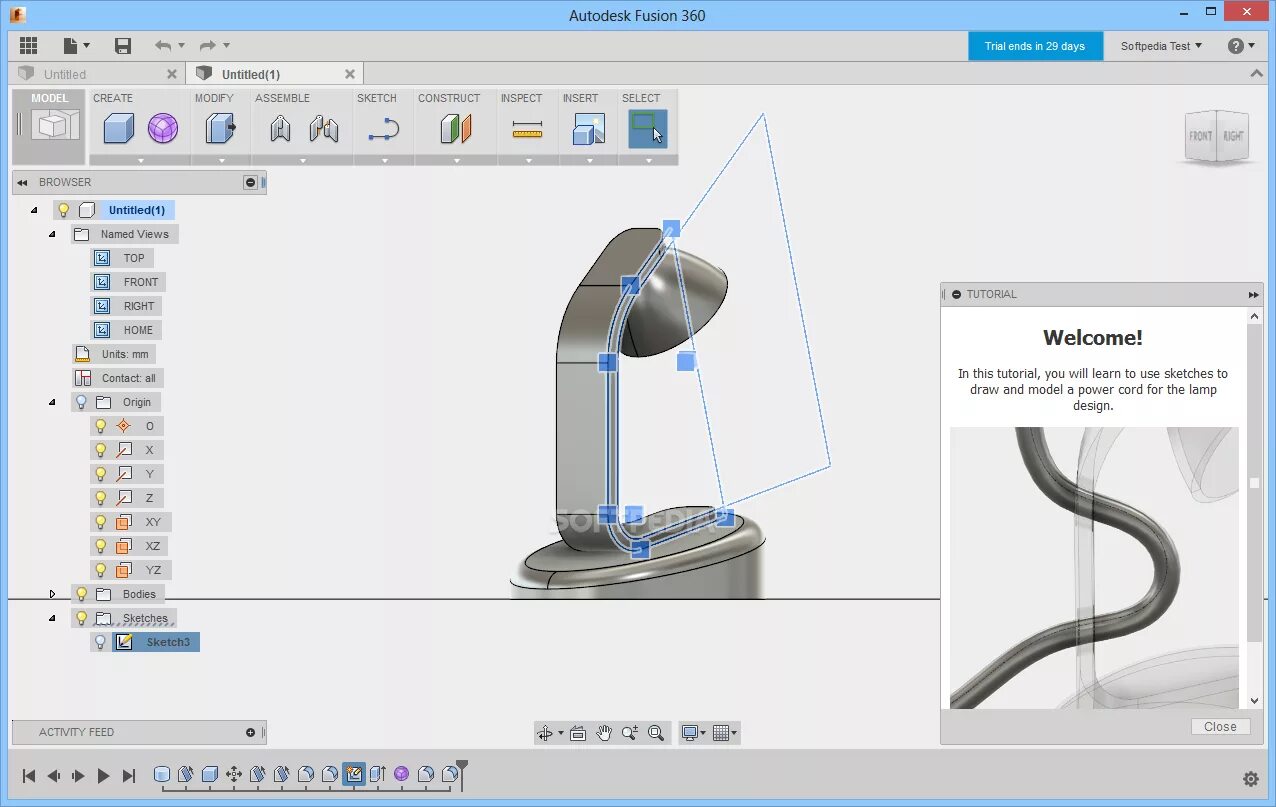1276x807 pixels.
Task: Toggle the Origin folder lightbulb
Action: click(82, 402)
